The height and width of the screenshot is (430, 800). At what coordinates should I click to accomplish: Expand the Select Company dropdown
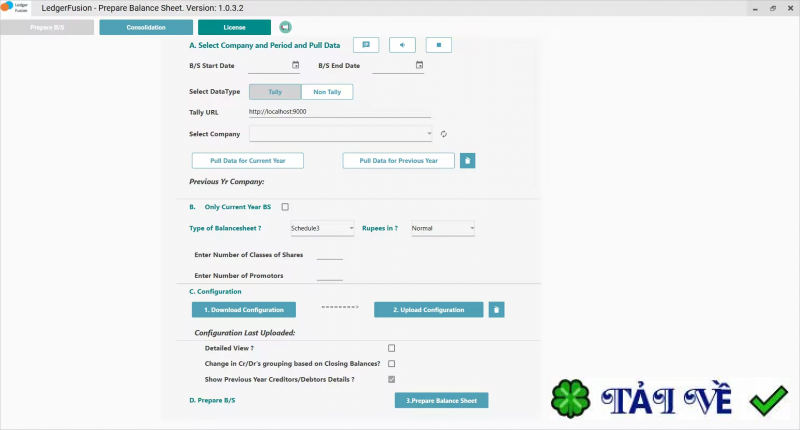click(340, 134)
